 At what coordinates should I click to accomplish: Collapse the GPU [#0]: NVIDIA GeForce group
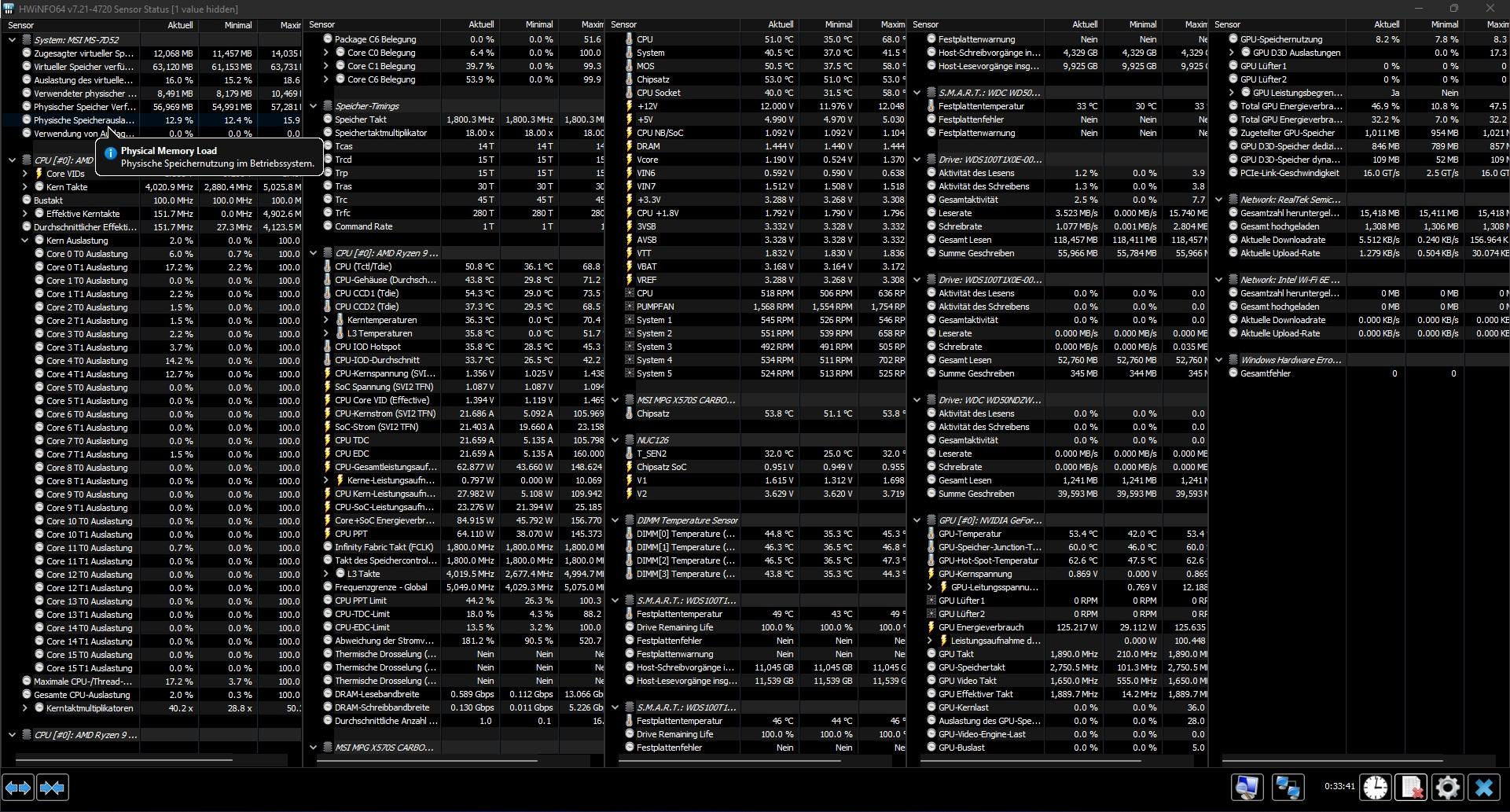tap(917, 520)
